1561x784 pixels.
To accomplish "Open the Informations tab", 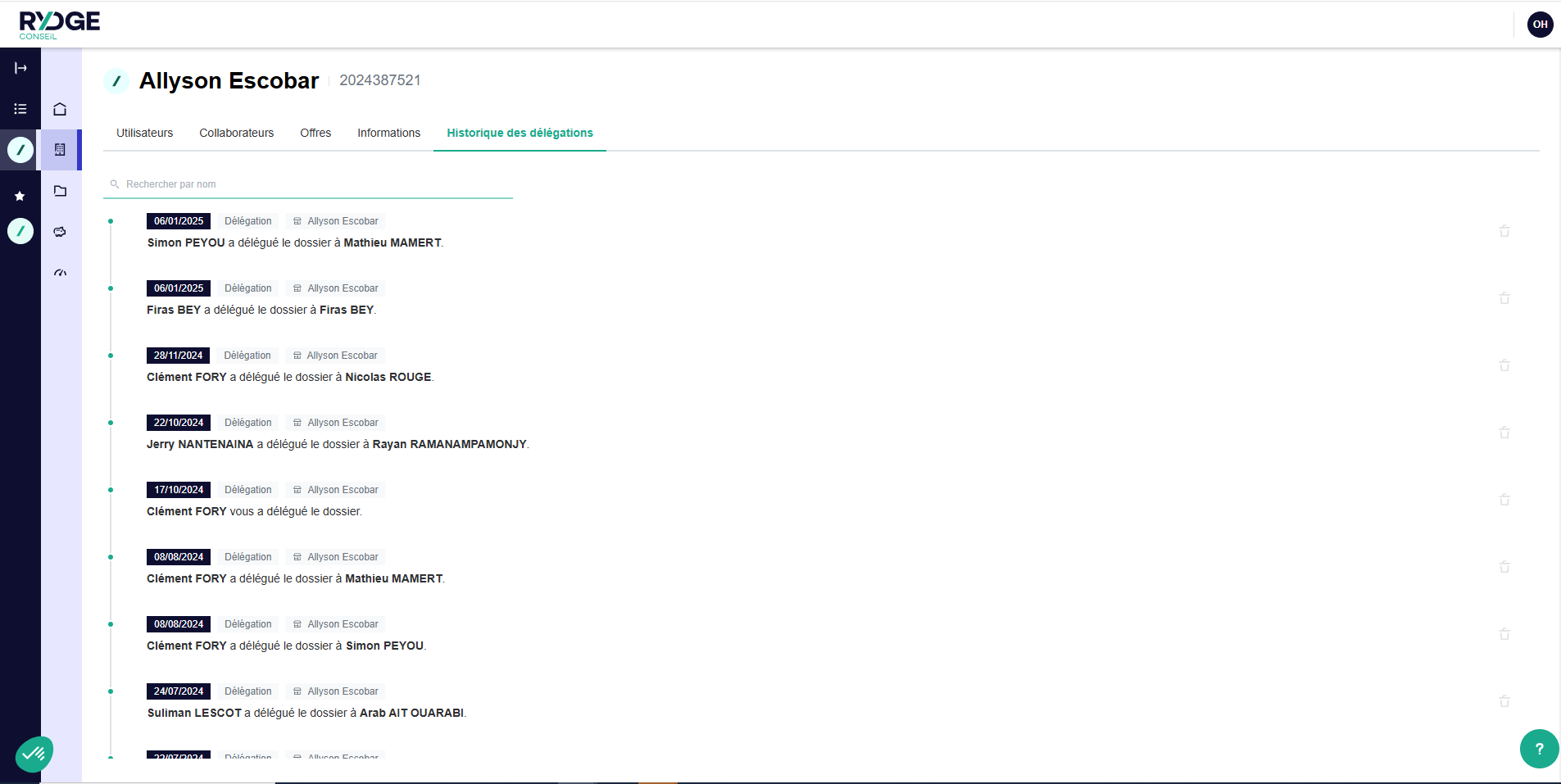I will click(x=388, y=133).
